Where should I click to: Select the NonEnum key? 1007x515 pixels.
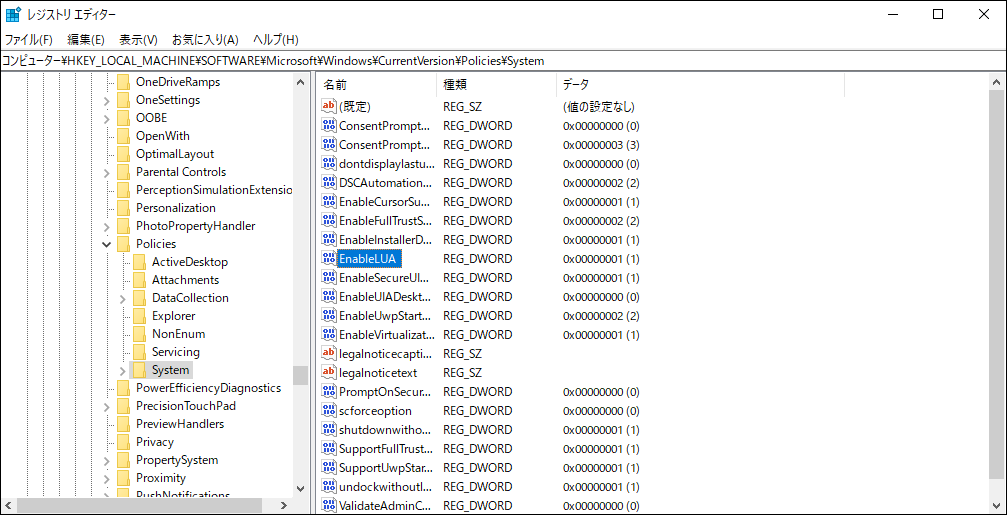179,334
